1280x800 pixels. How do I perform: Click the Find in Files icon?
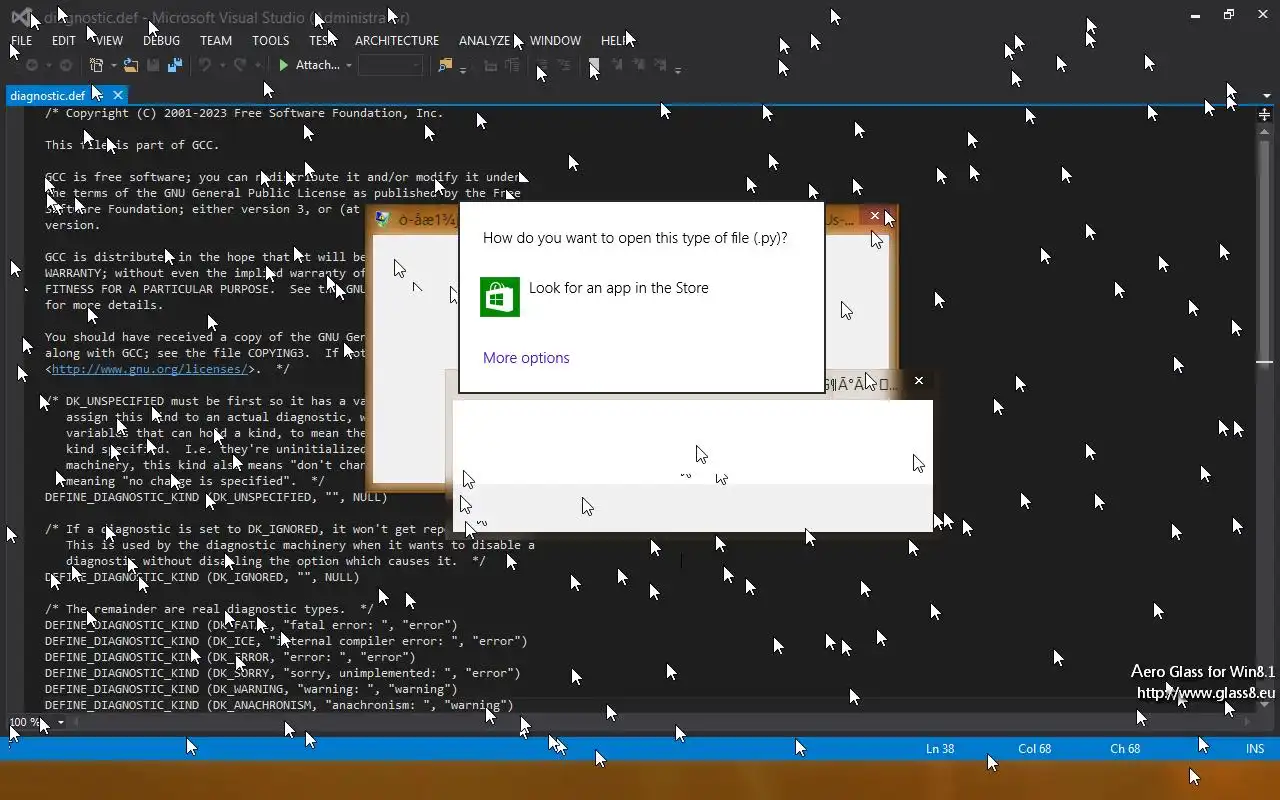[445, 65]
